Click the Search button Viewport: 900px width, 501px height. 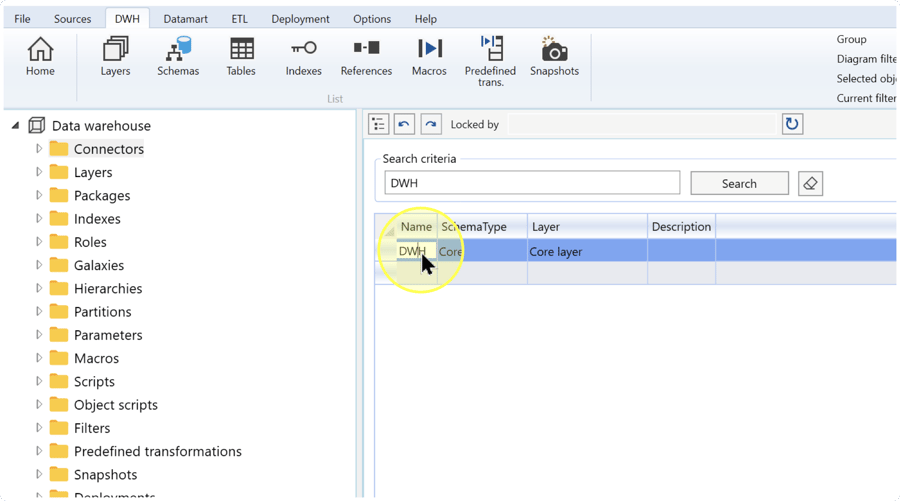pos(739,184)
